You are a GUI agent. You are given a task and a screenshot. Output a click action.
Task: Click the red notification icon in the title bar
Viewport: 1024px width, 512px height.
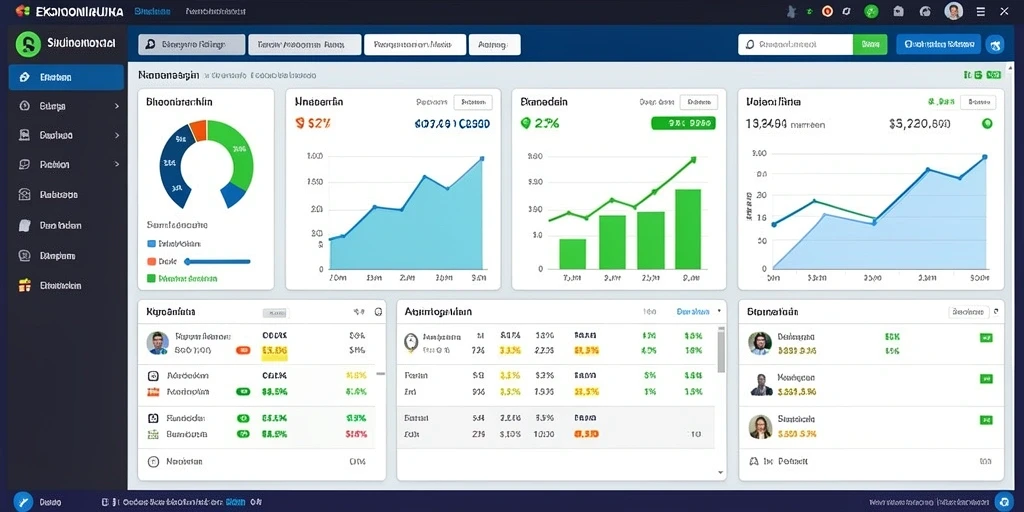827,11
